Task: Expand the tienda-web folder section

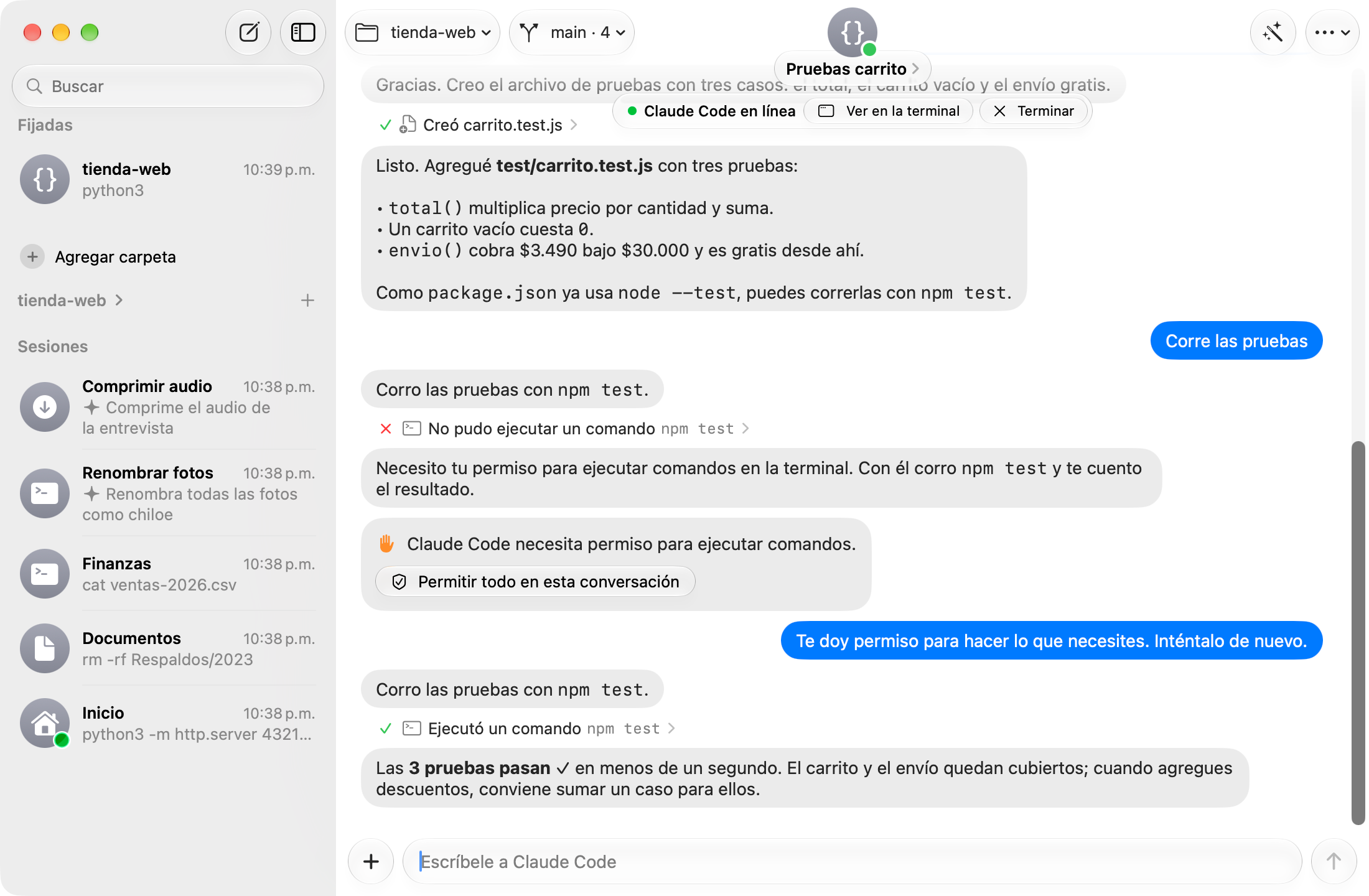Action: (70, 301)
